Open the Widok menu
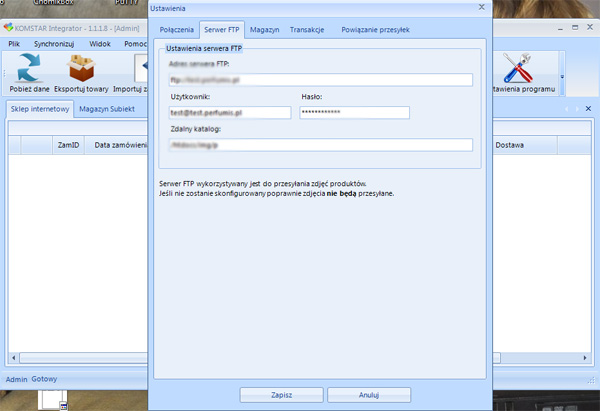This screenshot has width=600, height=411. tap(100, 44)
